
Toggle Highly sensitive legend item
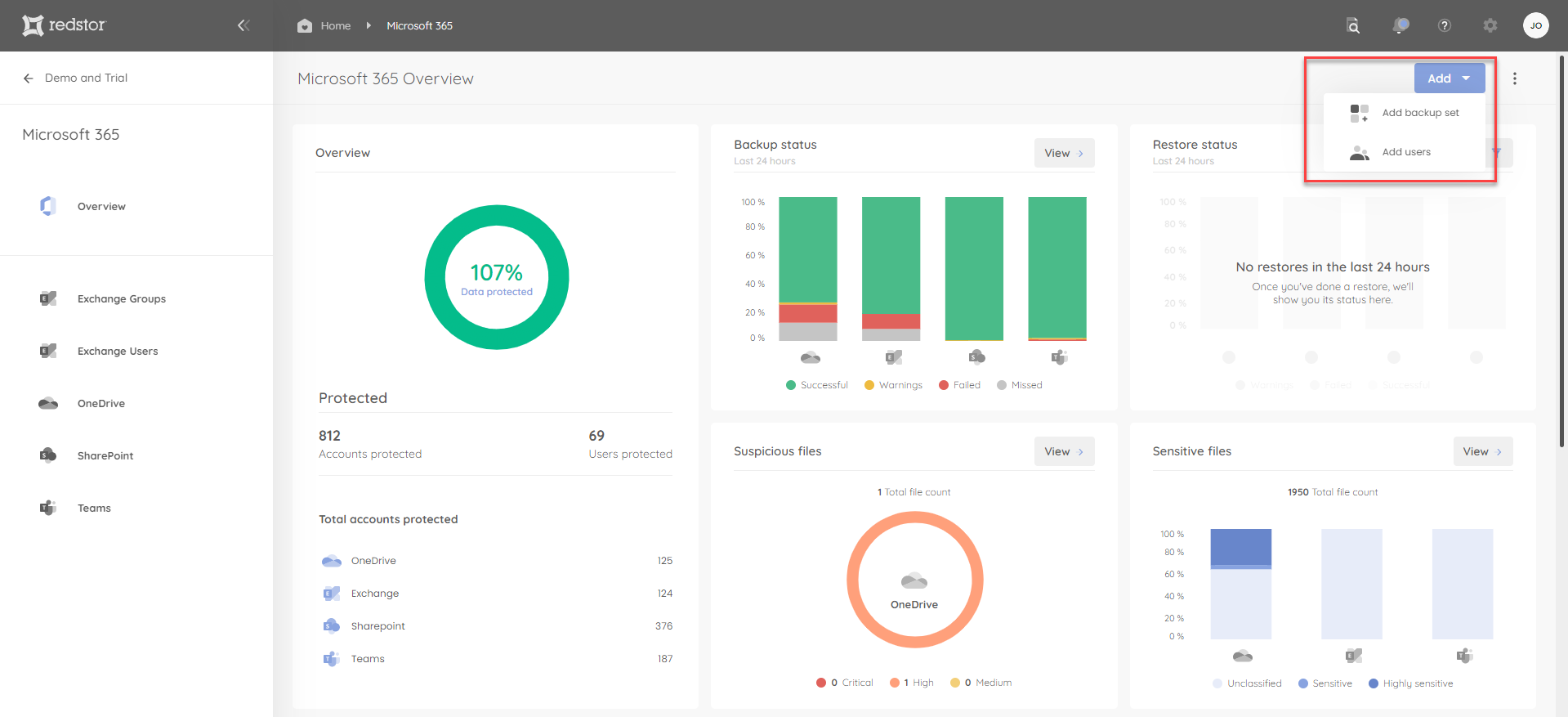pos(1410,683)
